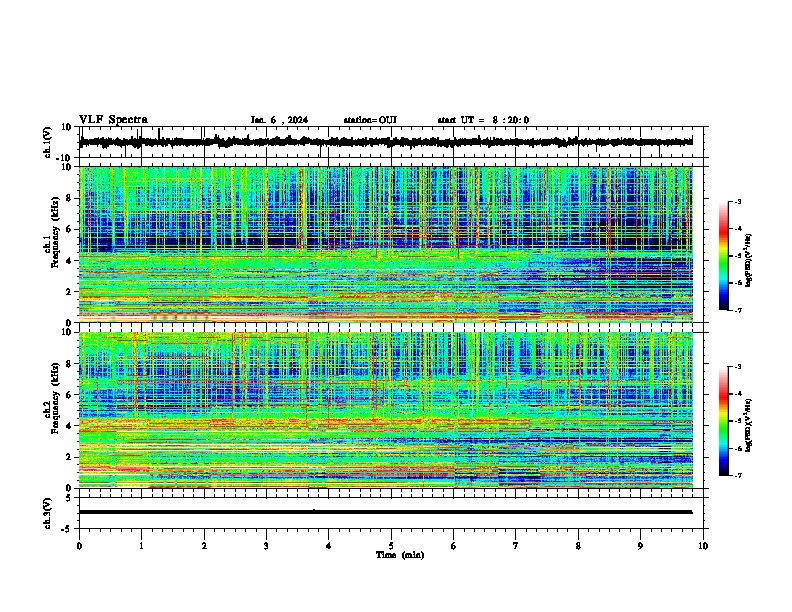792x612 pixels.
Task: Click time axis tick label 5
Action: pos(391,546)
